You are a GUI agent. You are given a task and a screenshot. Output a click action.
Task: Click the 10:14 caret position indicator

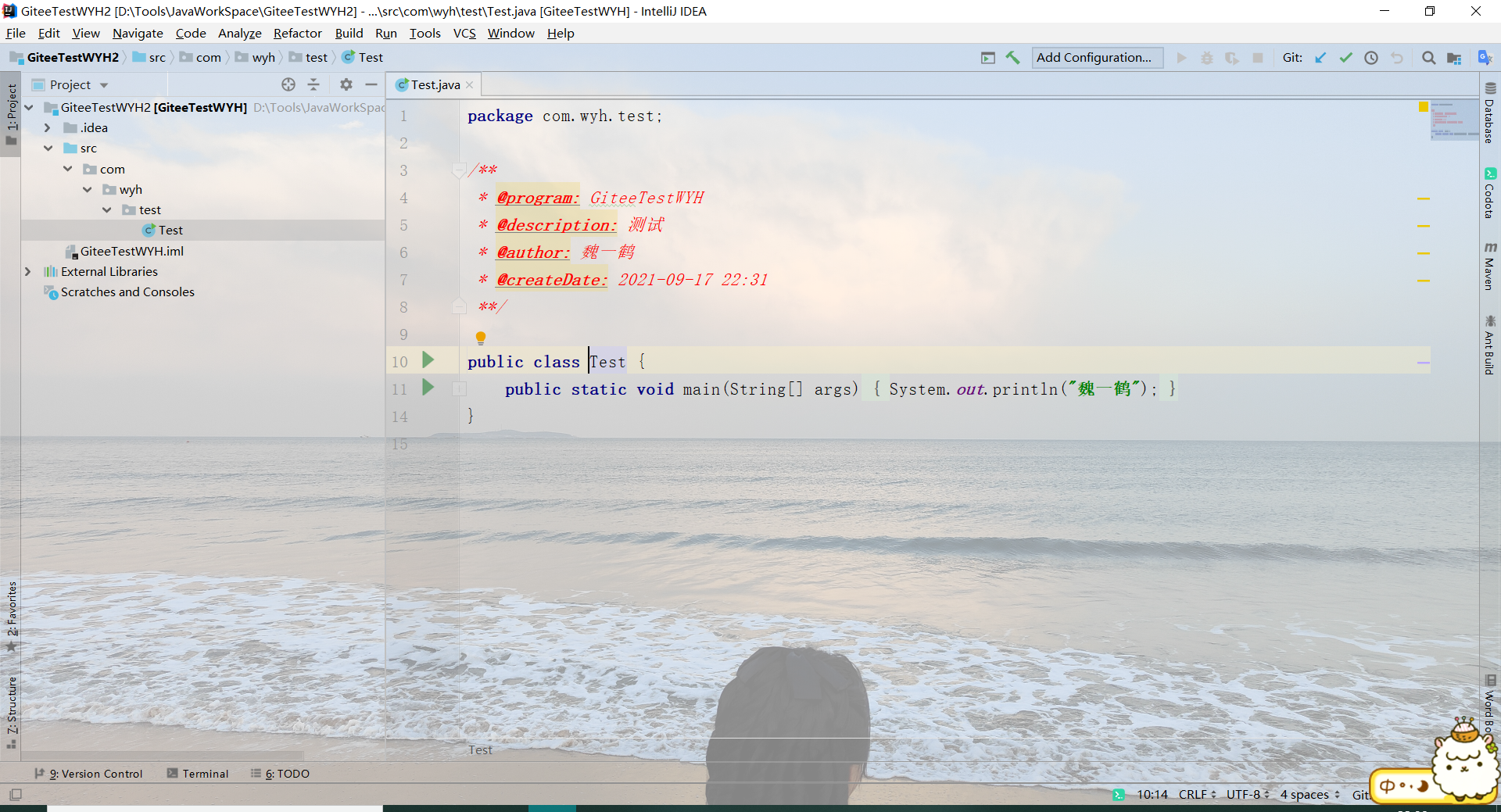(1152, 795)
